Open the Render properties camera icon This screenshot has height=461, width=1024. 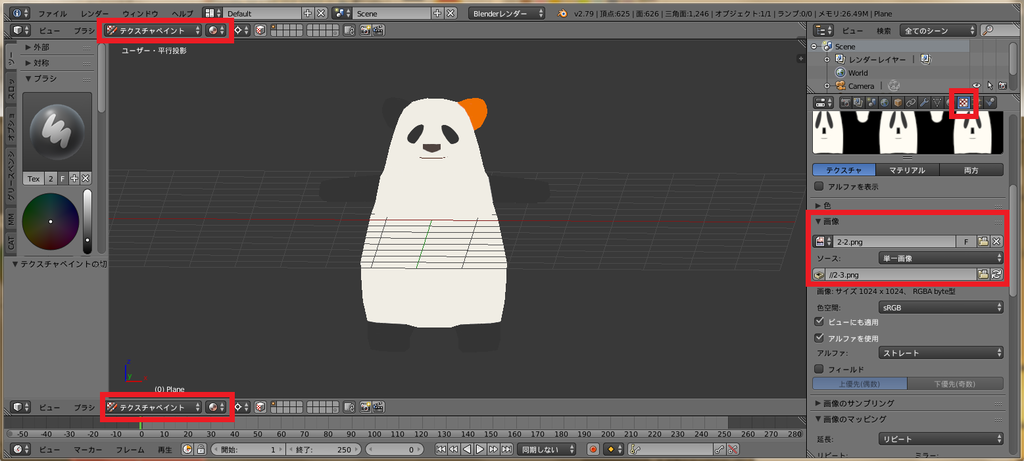845,103
